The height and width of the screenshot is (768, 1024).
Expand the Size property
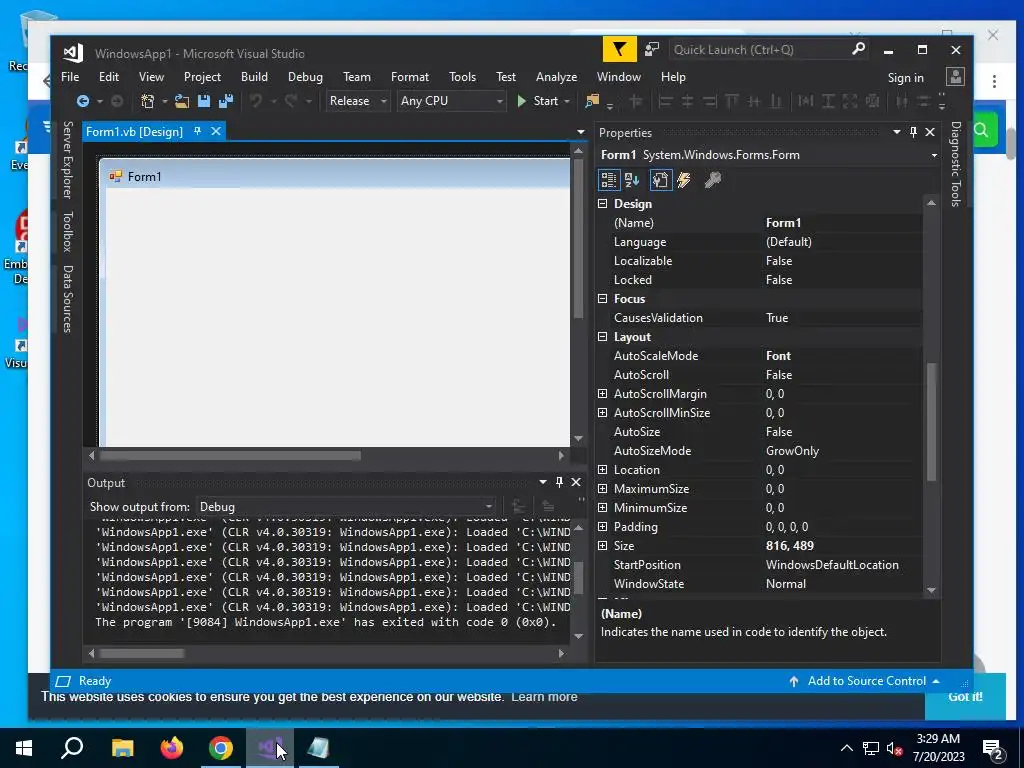pos(602,545)
